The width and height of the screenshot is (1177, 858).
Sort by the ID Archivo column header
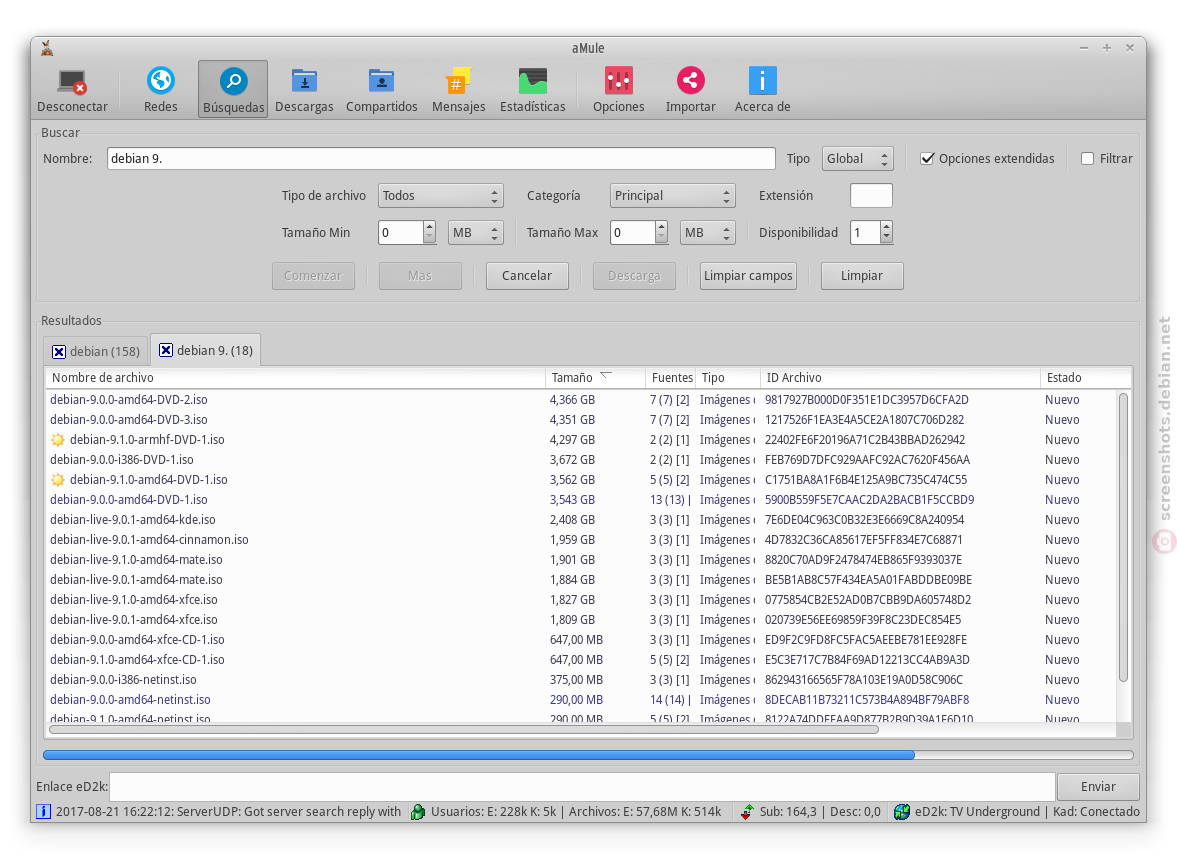[900, 378]
